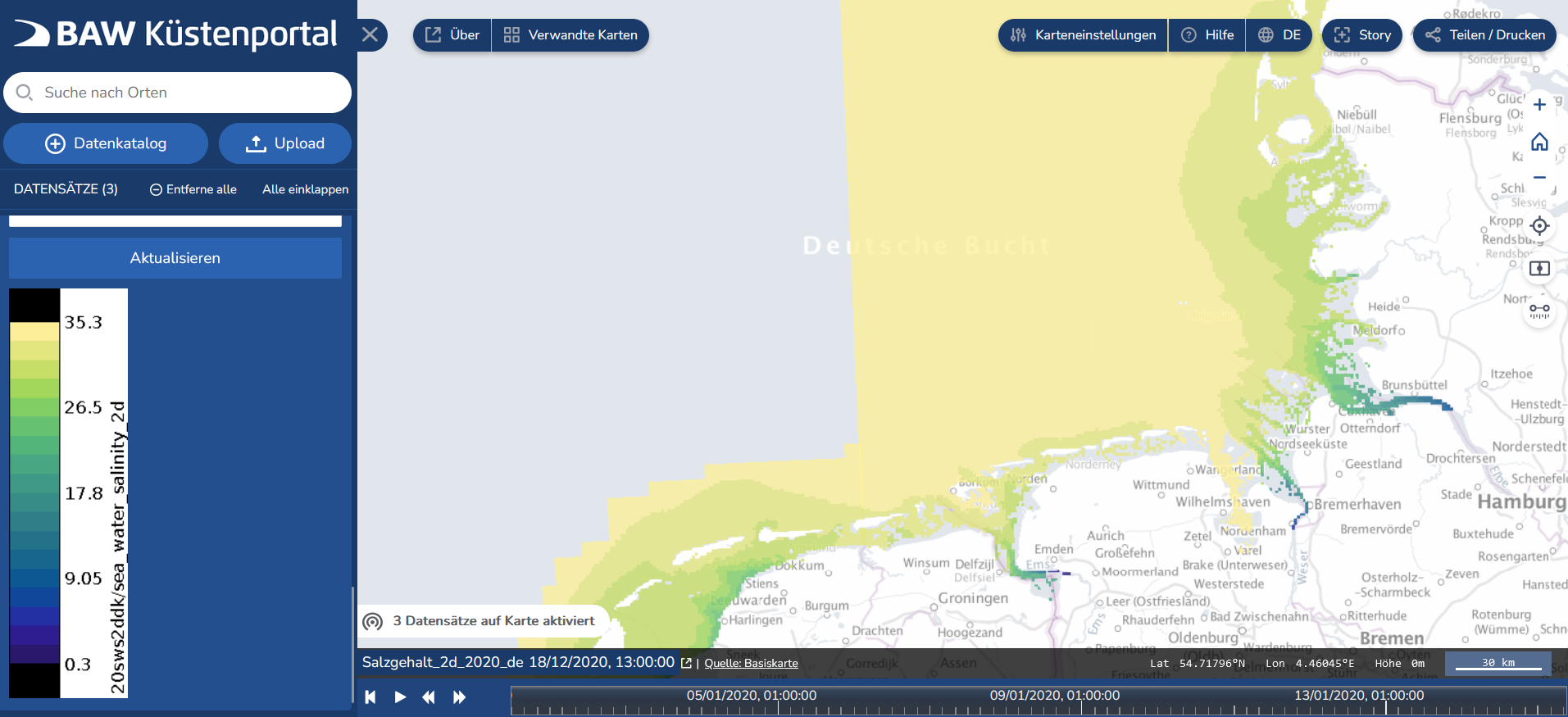Screen dimensions: 1568x717
Task: Close the left sidebar panel
Action: pos(370,34)
